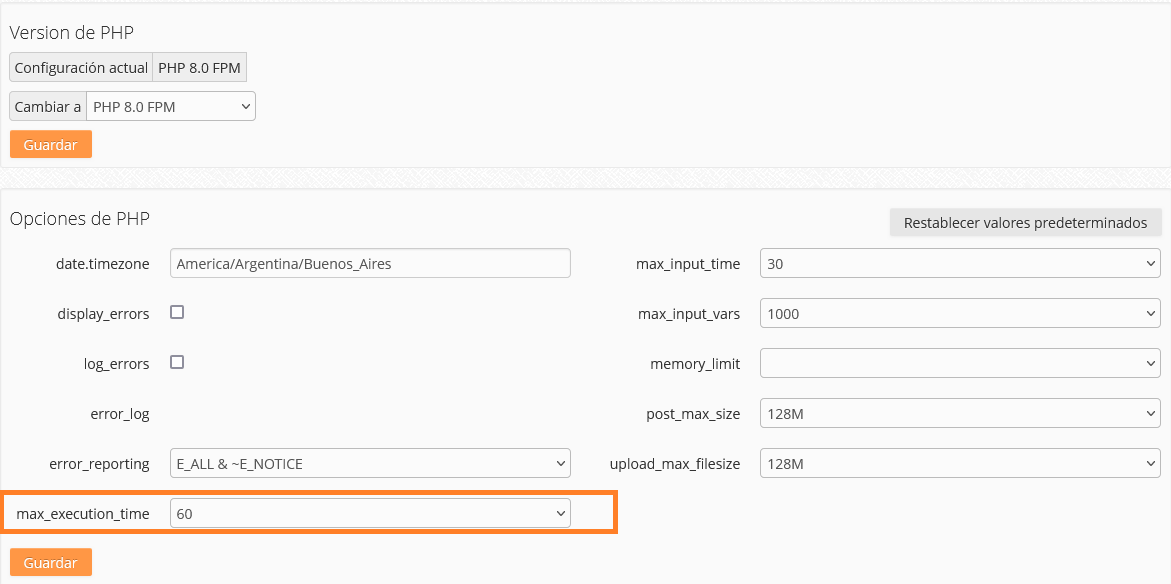Open the max_execution_time dropdown
Screen dimensions: 1171x584
[370, 514]
